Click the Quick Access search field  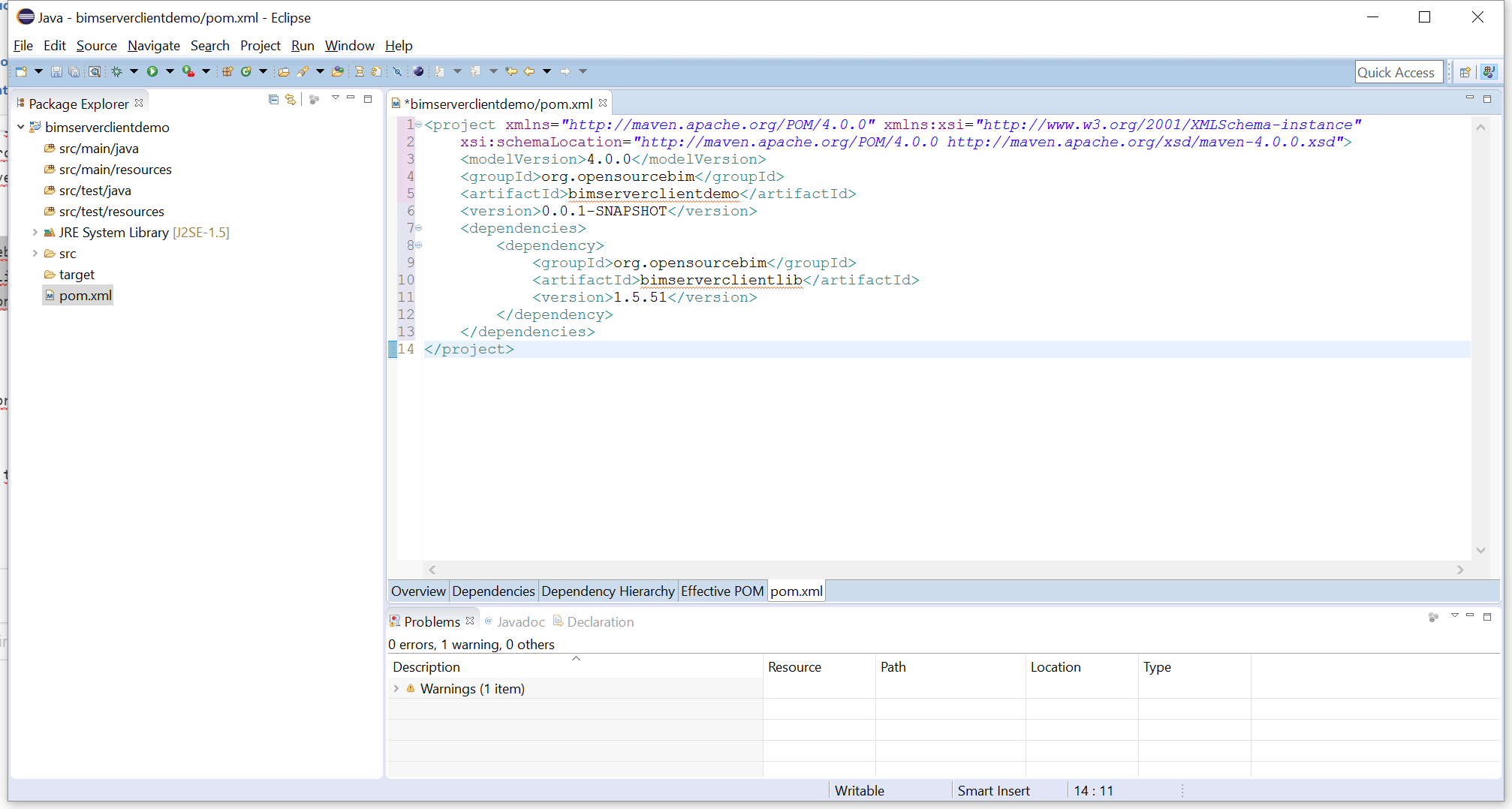click(1398, 72)
